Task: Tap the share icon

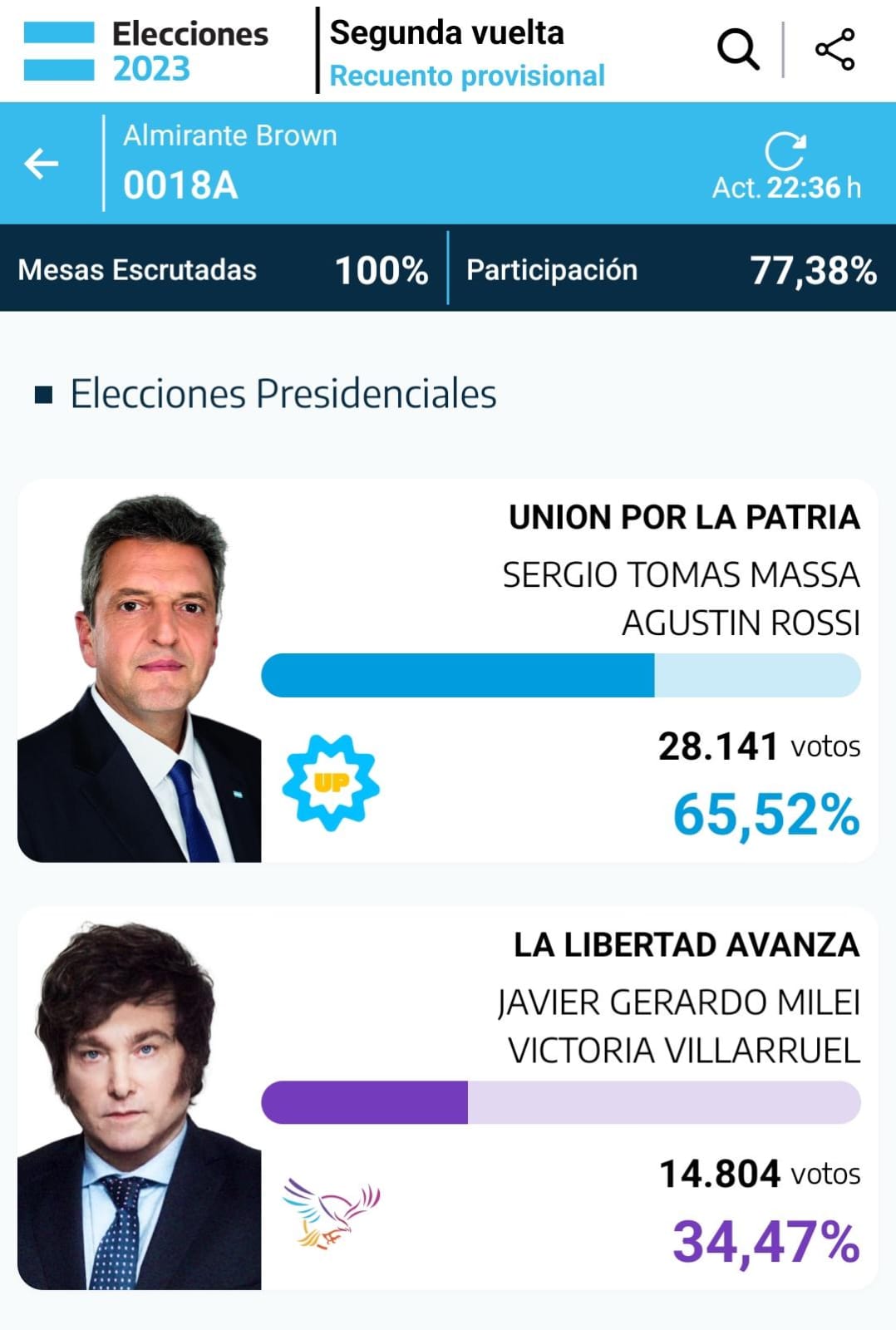Action: pos(834,50)
